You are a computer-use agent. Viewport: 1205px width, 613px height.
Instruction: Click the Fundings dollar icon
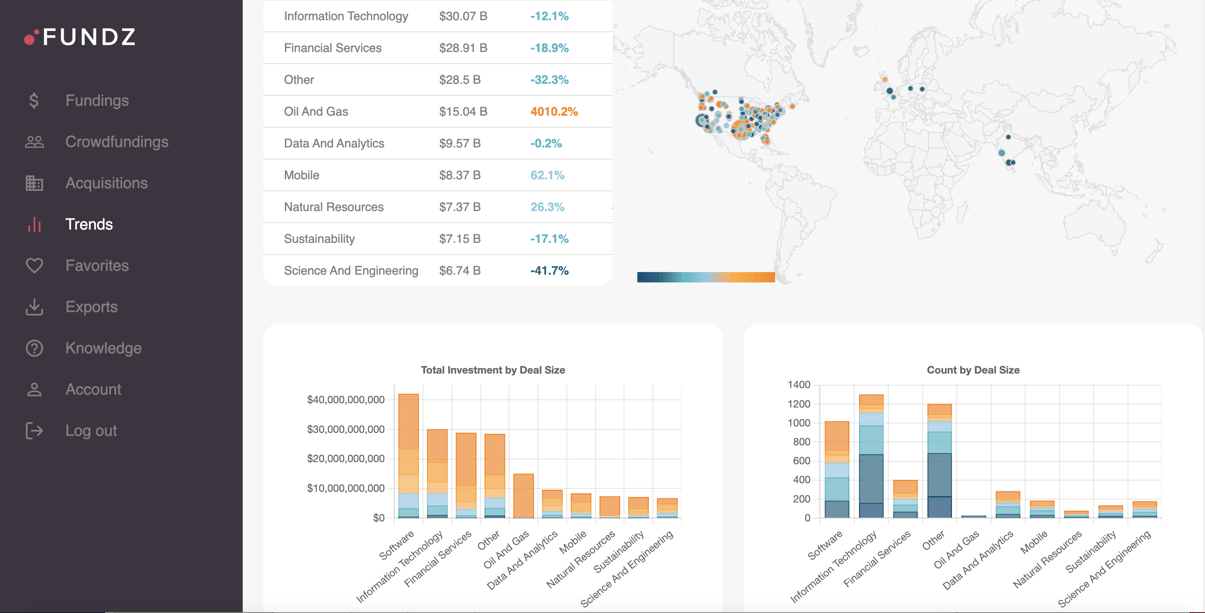point(35,100)
